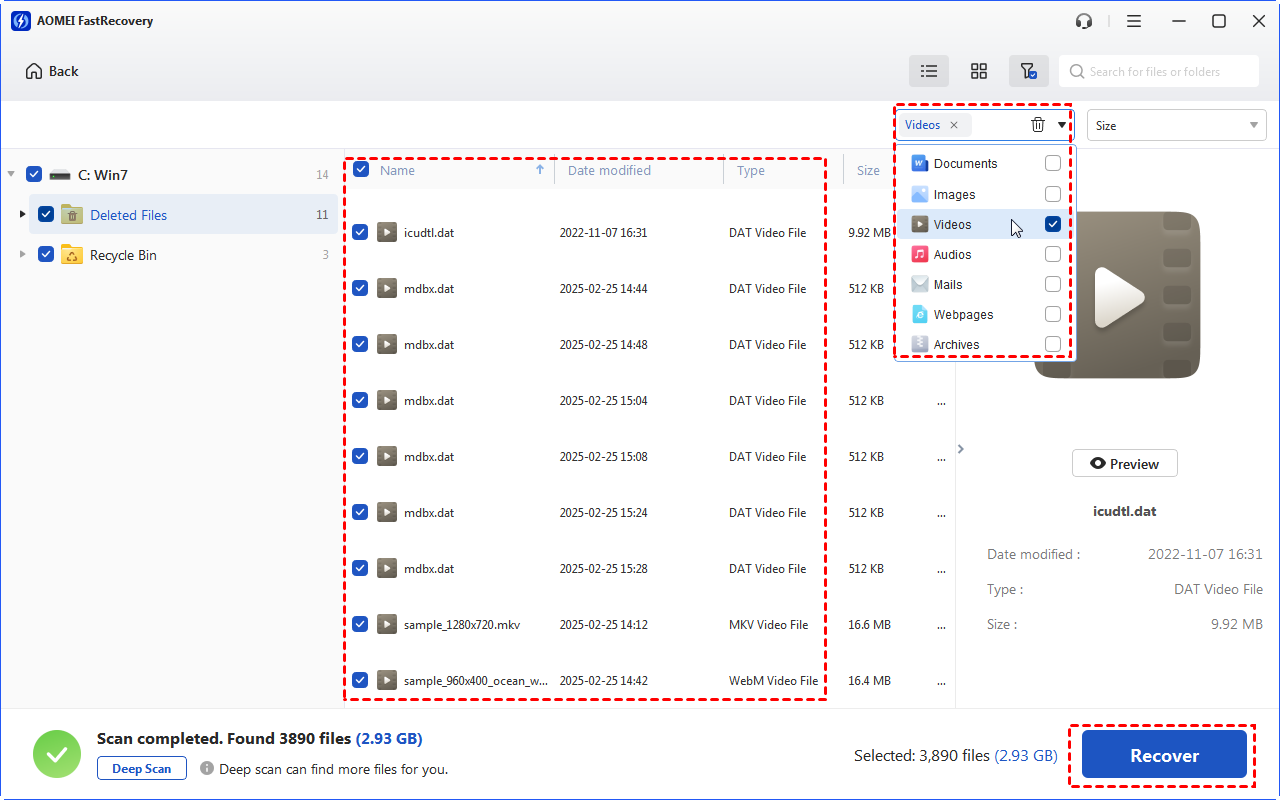
Task: Sort by Size column header
Action: click(x=868, y=170)
